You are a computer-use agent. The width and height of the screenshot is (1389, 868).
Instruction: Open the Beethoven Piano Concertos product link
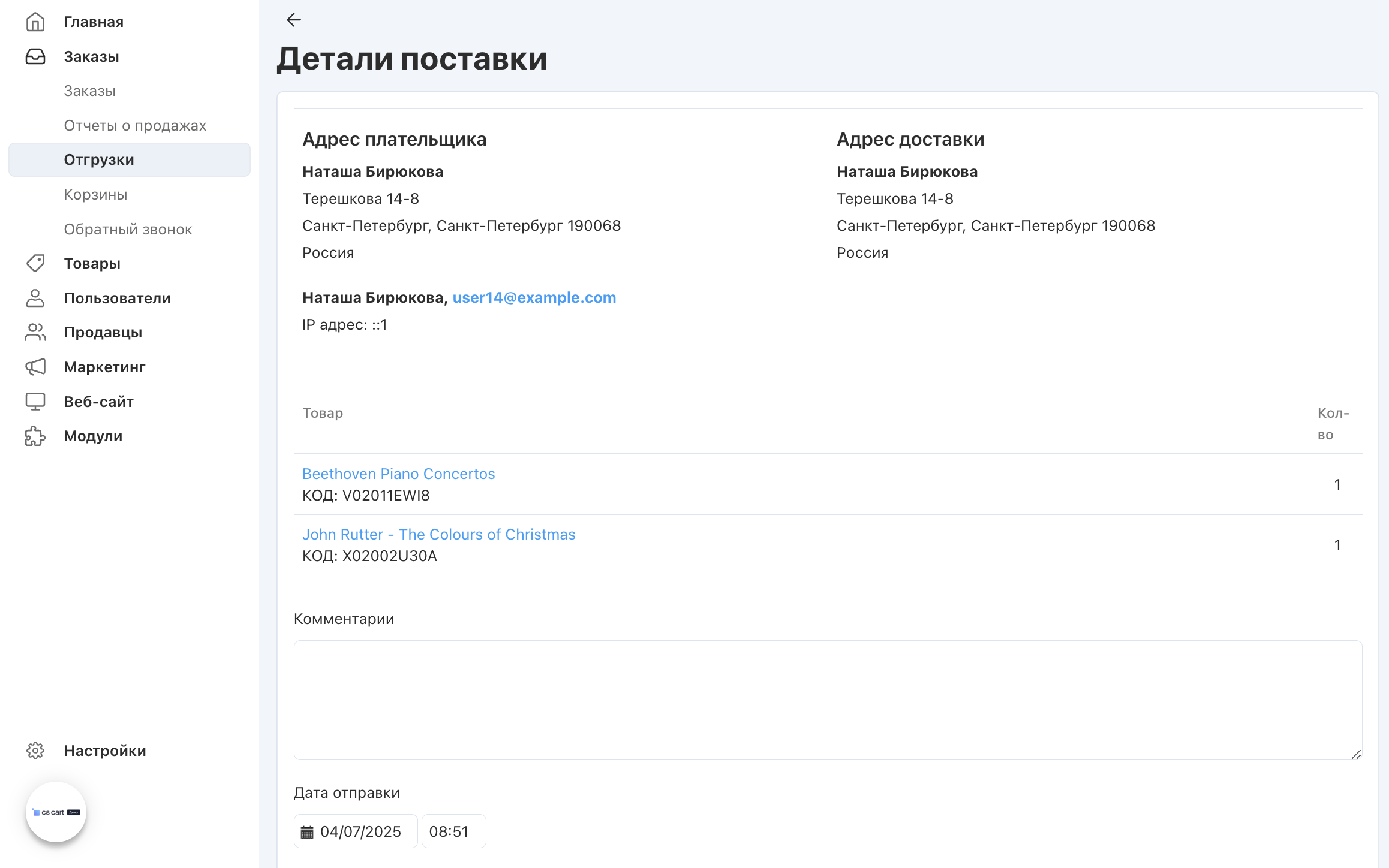(398, 474)
